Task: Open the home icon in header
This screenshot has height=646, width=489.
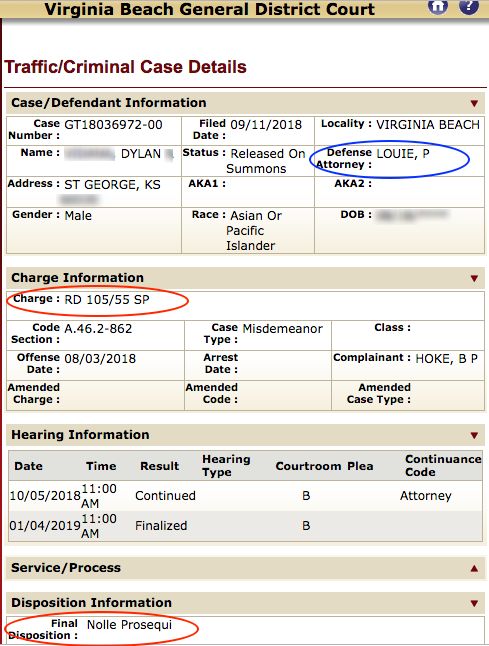Action: pos(438,6)
